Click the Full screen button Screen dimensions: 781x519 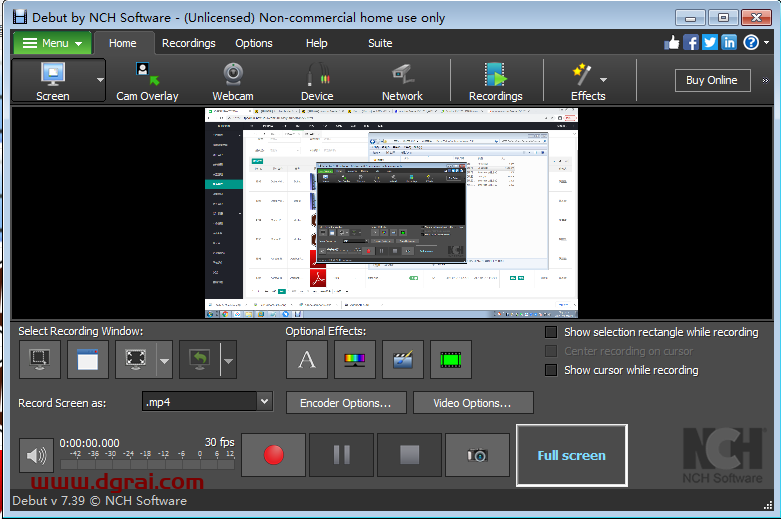(x=572, y=455)
